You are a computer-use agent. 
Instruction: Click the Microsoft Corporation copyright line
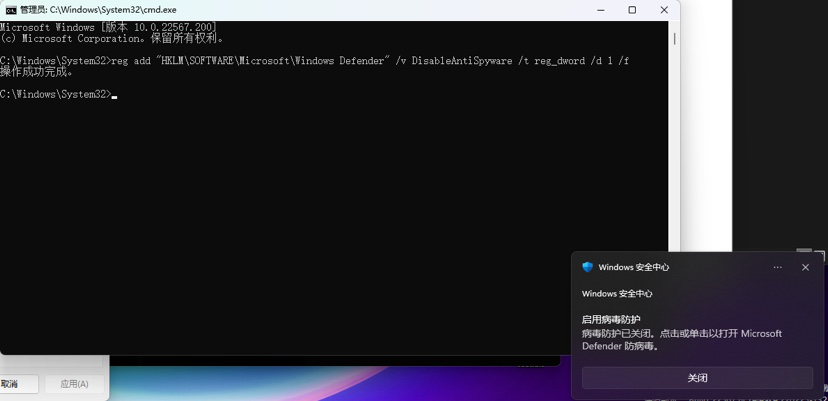[x=112, y=38]
